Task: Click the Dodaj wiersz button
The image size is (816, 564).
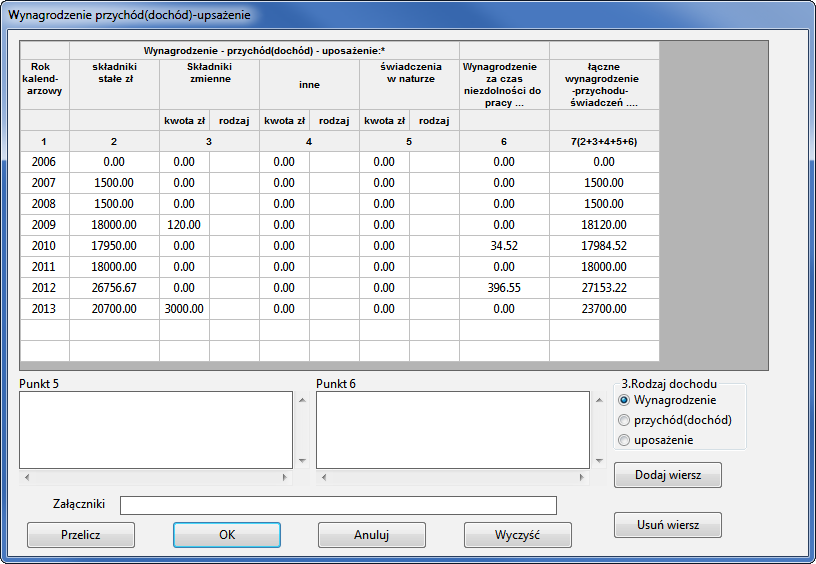Action: click(667, 475)
